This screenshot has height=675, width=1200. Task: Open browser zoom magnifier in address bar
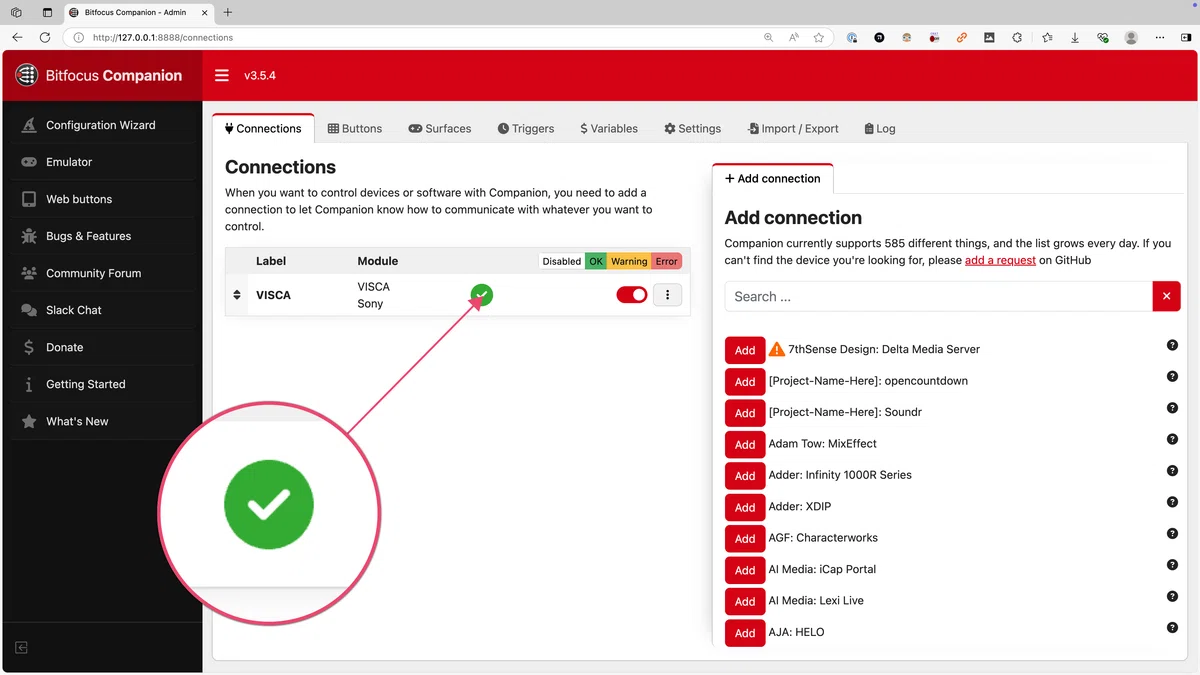[768, 37]
